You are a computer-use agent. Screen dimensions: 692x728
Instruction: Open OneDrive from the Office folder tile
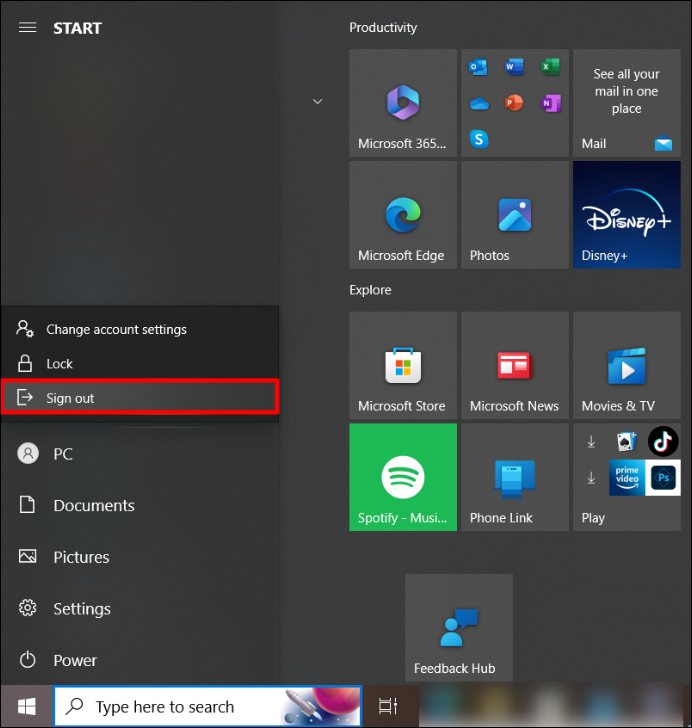[479, 103]
